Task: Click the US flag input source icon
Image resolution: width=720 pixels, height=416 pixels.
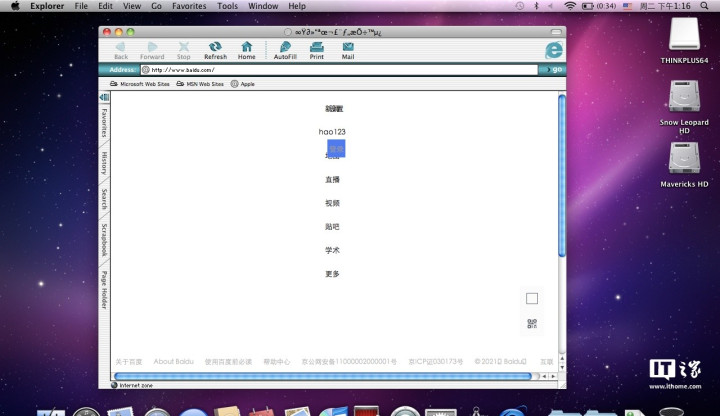Action: point(628,6)
